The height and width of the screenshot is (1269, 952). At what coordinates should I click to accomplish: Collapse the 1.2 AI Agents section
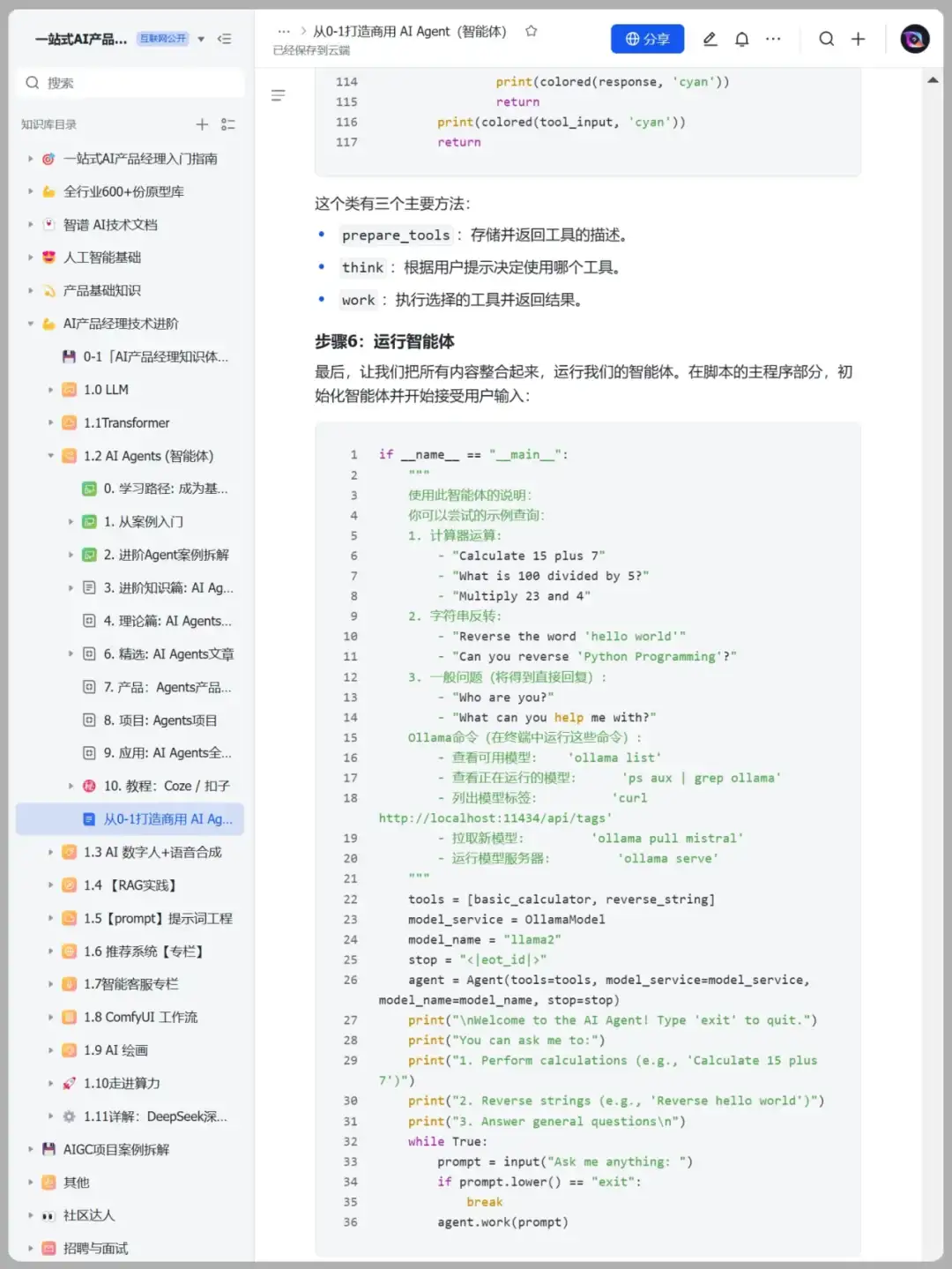pos(50,456)
